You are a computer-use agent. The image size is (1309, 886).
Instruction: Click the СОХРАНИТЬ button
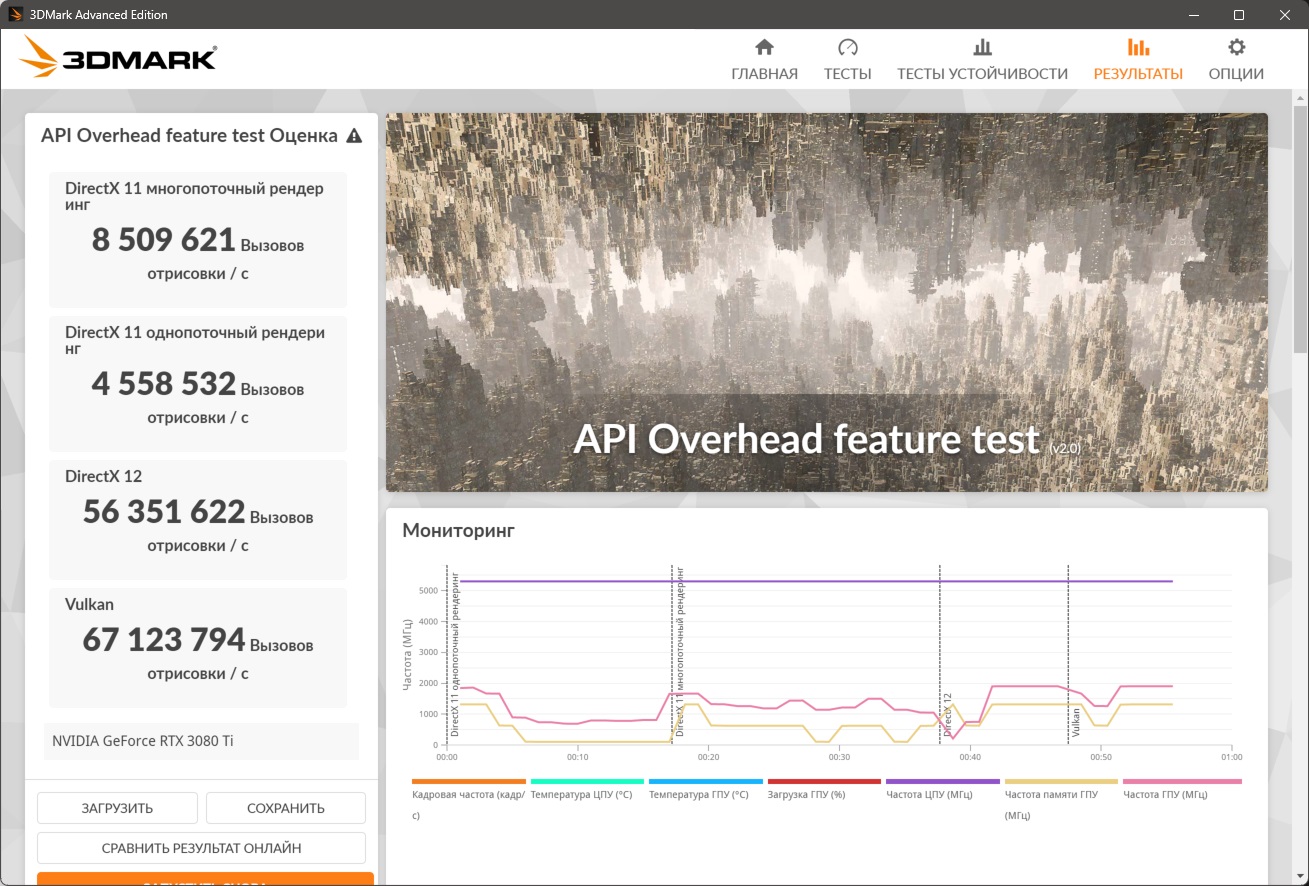[x=286, y=808]
